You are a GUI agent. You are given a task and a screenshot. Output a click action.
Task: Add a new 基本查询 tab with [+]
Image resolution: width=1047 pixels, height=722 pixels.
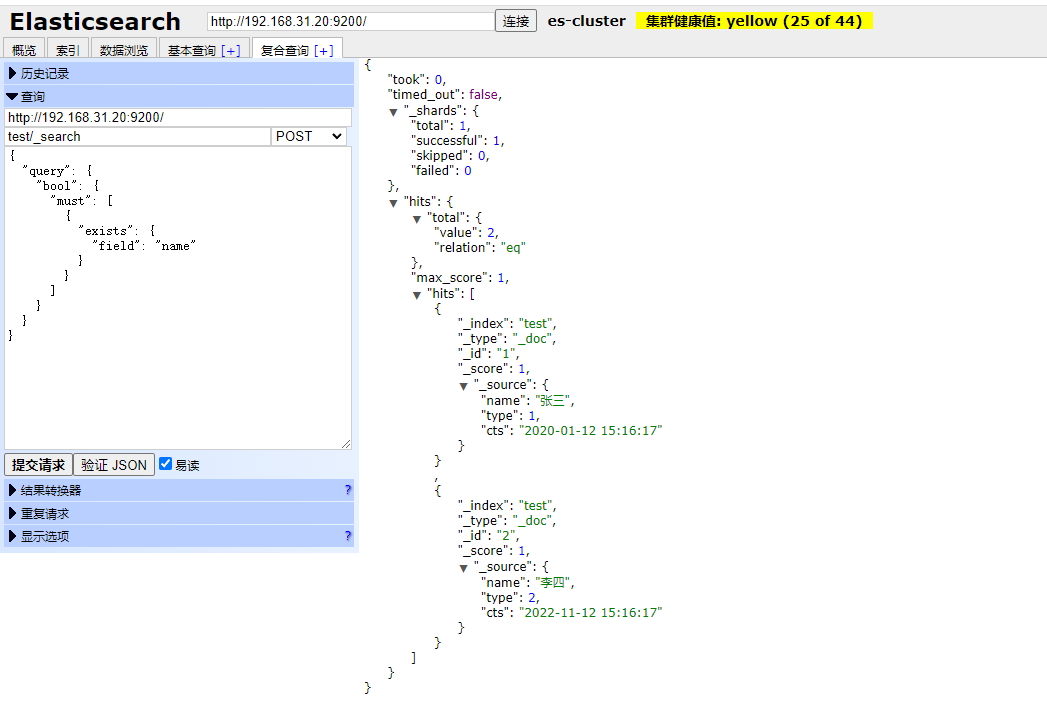[231, 51]
